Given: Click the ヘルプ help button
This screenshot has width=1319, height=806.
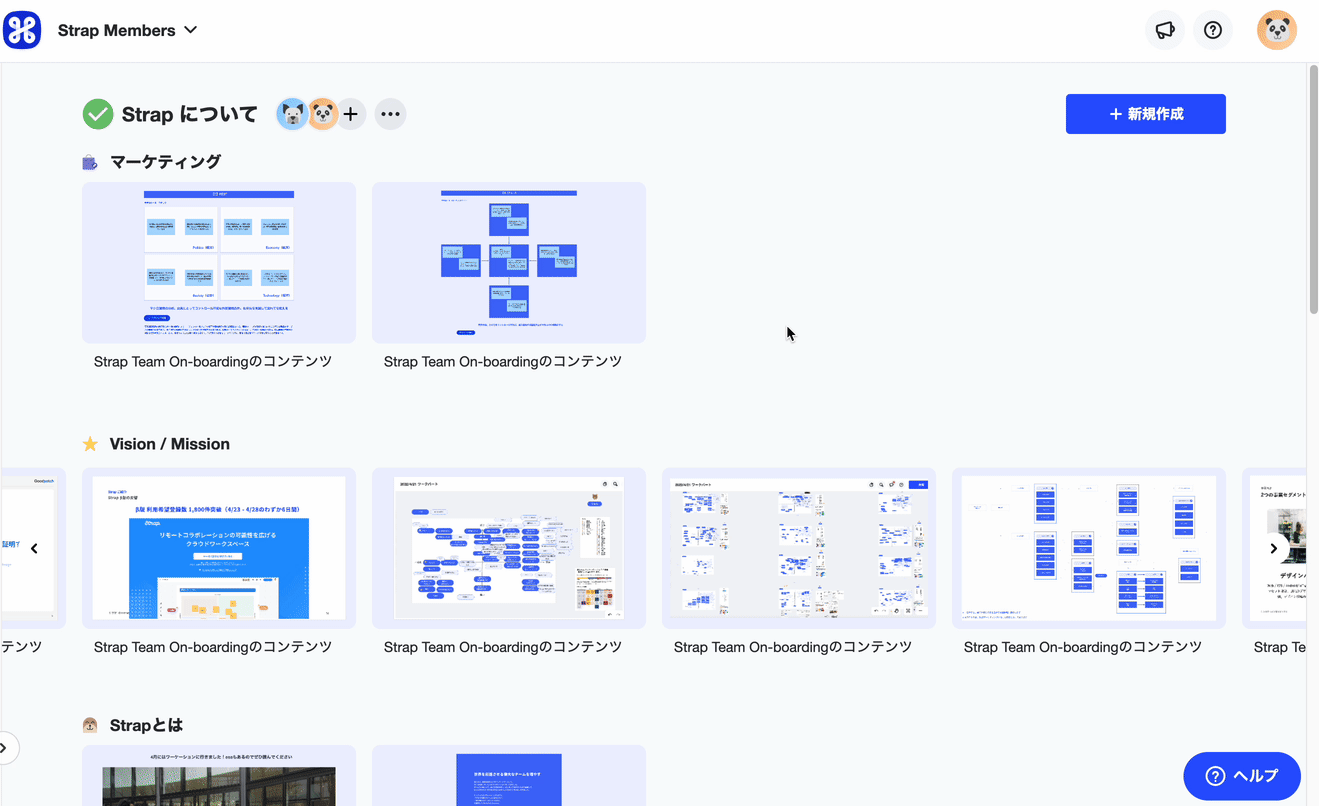Looking at the screenshot, I should (1242, 776).
